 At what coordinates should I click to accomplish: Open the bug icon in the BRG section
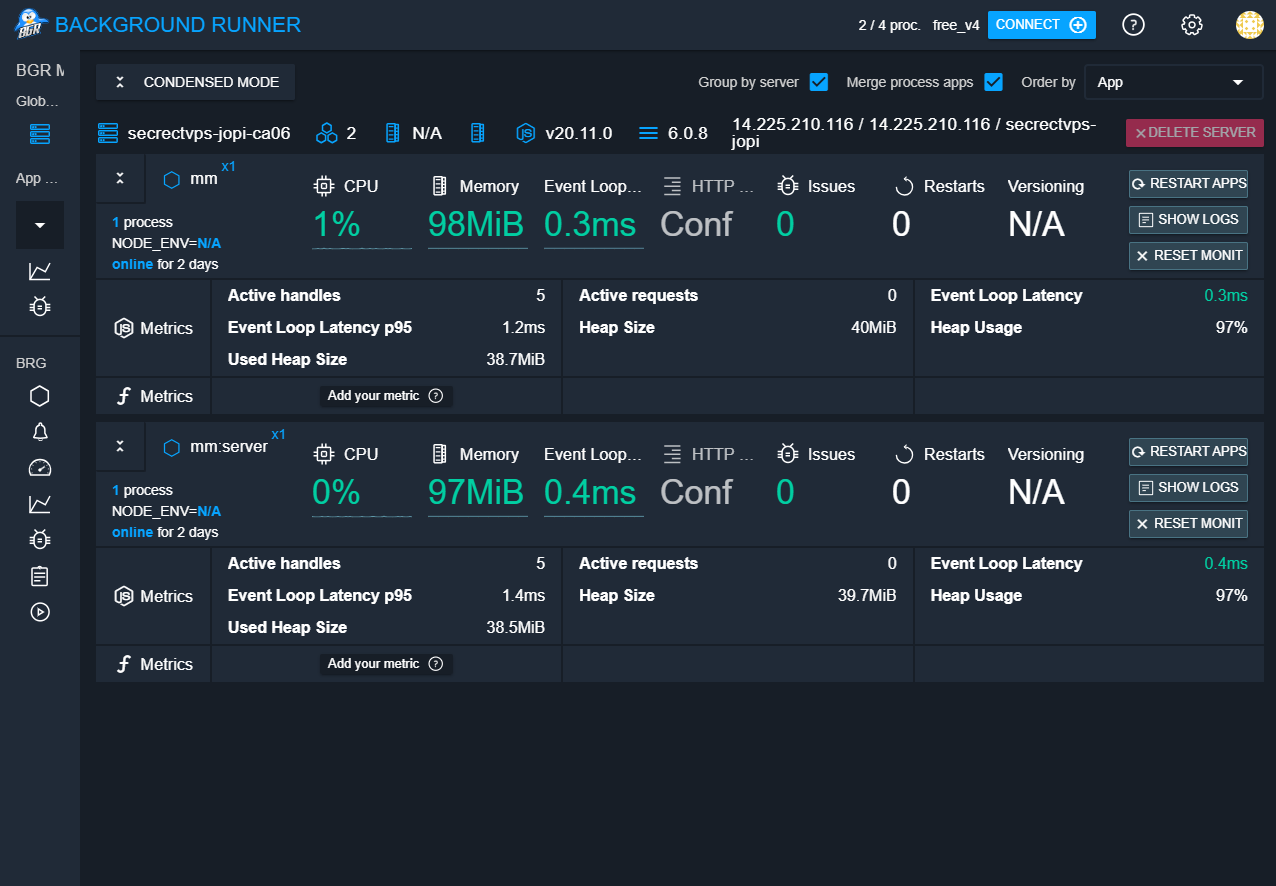(x=40, y=540)
